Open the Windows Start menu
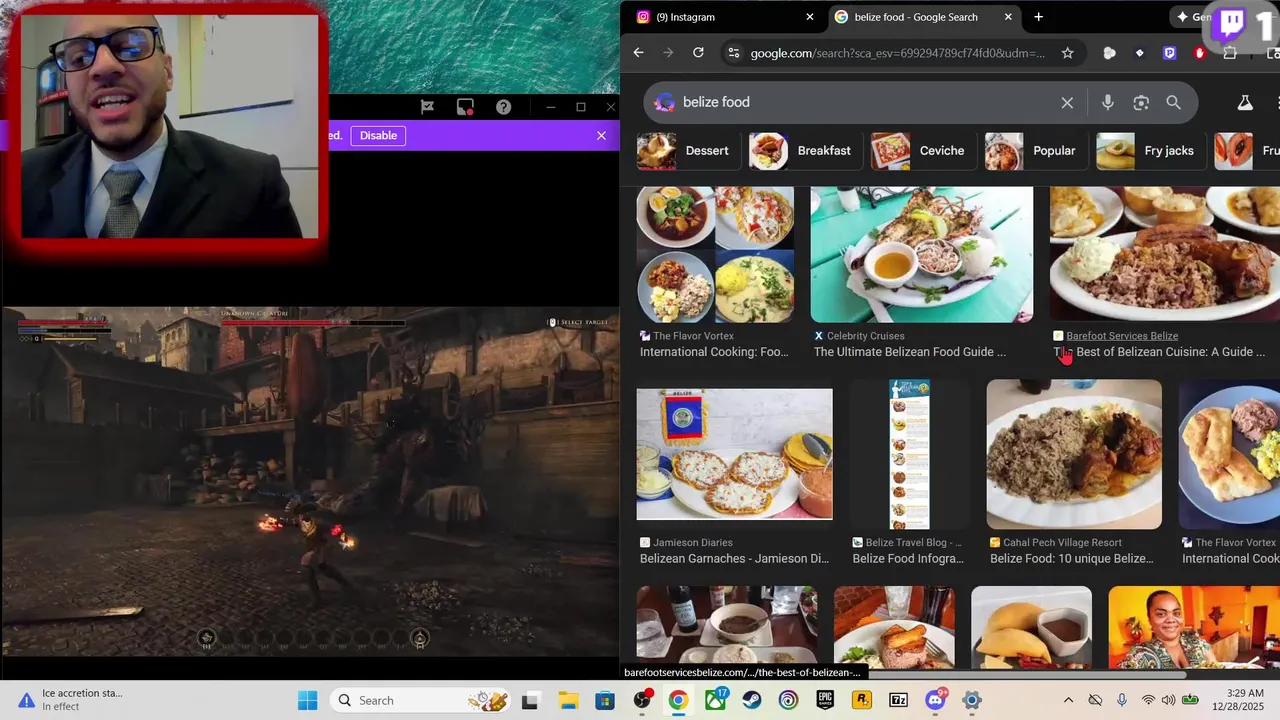The image size is (1280, 720). [x=307, y=700]
